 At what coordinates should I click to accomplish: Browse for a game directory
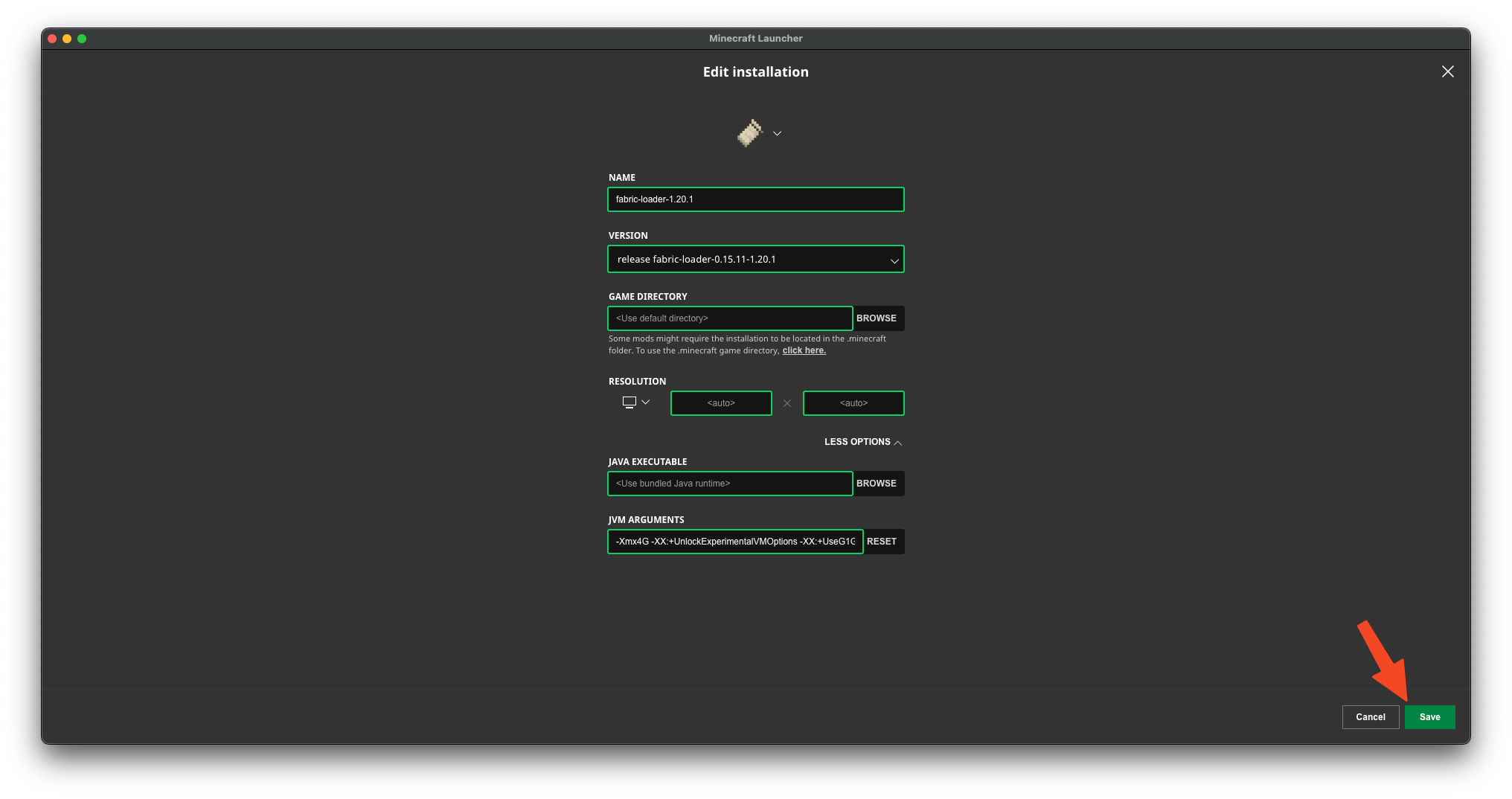click(877, 318)
